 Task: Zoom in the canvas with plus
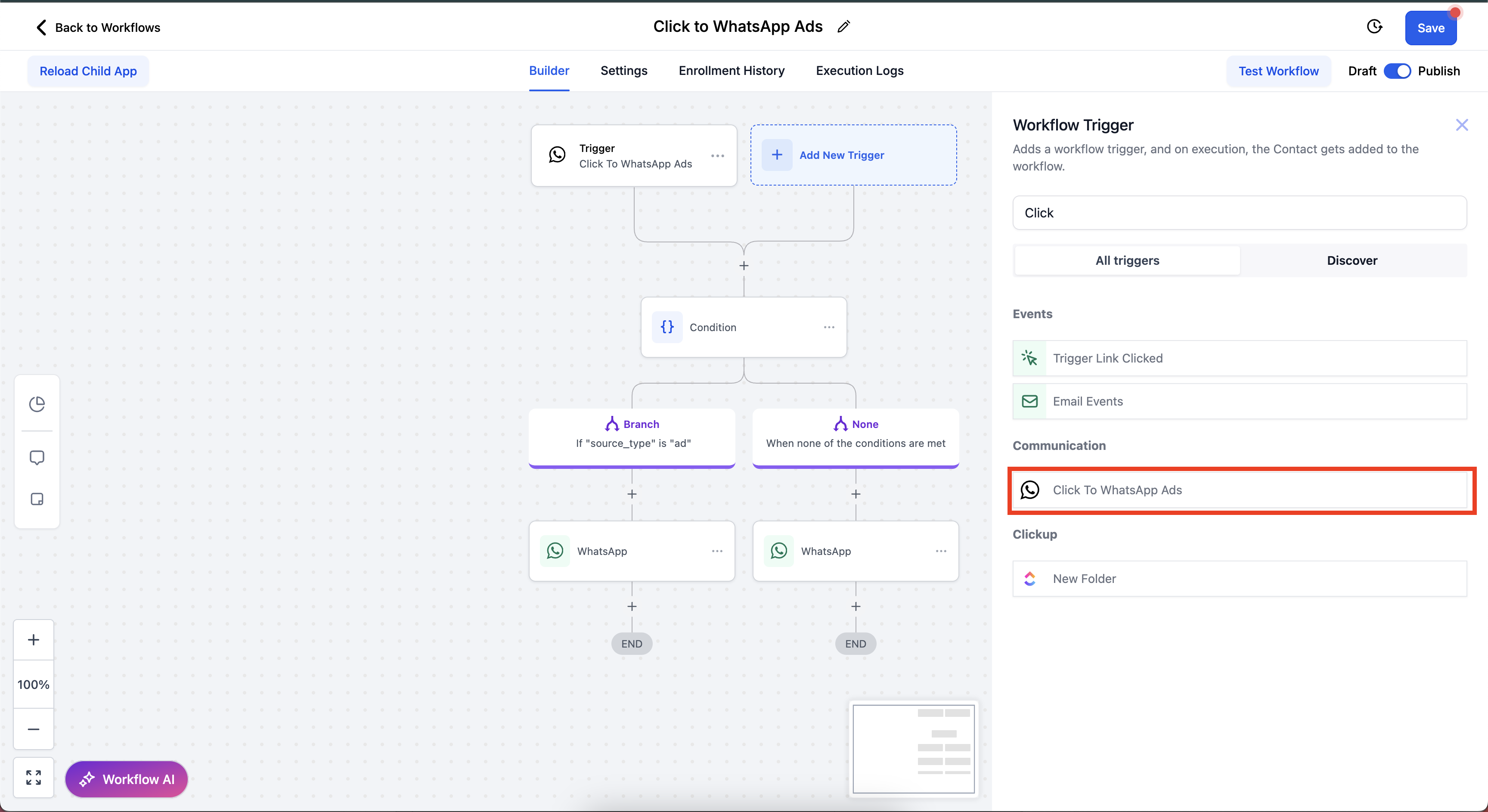tap(34, 640)
